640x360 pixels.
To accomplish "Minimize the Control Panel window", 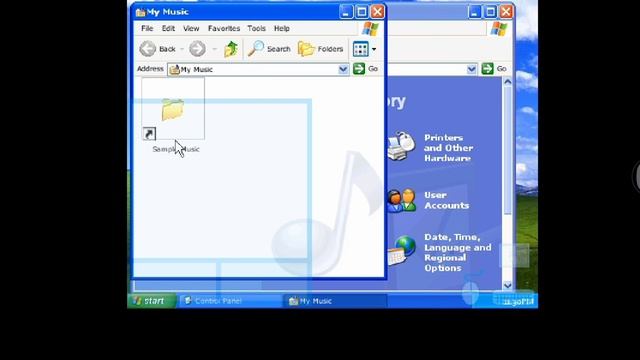I will click(x=474, y=11).
